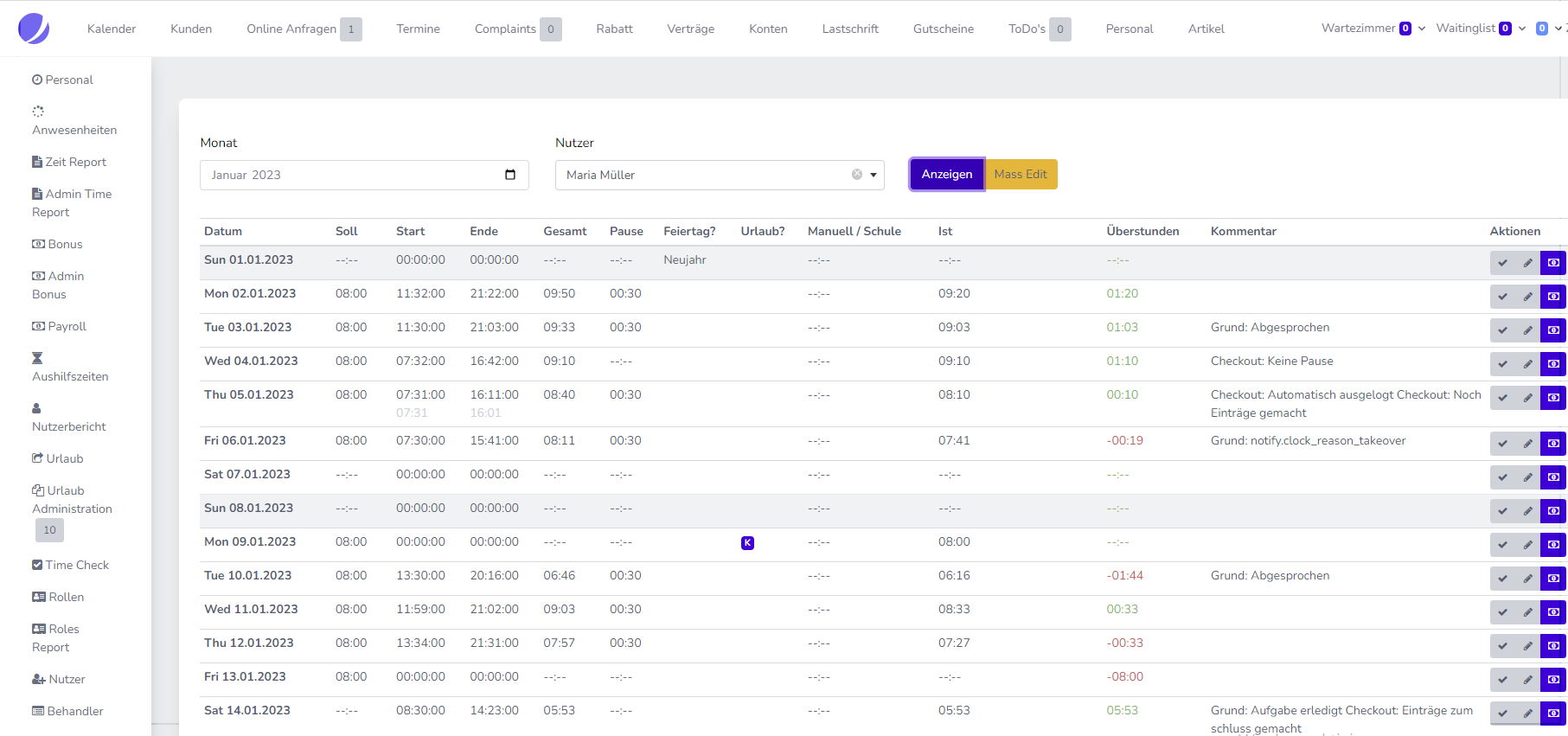Image resolution: width=1568 pixels, height=736 pixels.
Task: Edit Wed 11.01.2023 with the pencil icon
Action: 1527,612
